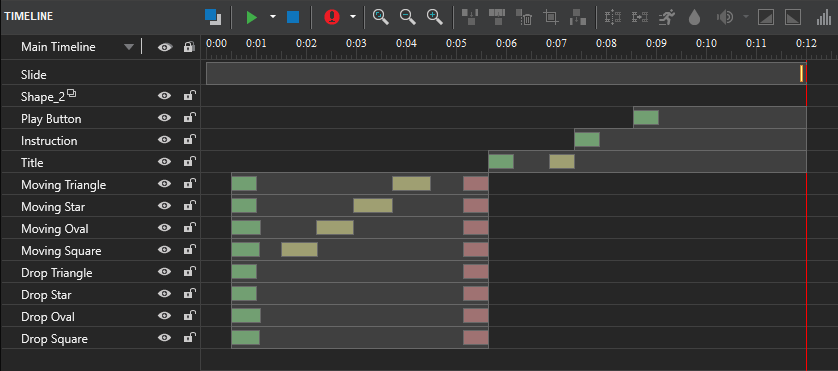The image size is (838, 371).
Task: Select the Slide row label
Action: coord(34,75)
